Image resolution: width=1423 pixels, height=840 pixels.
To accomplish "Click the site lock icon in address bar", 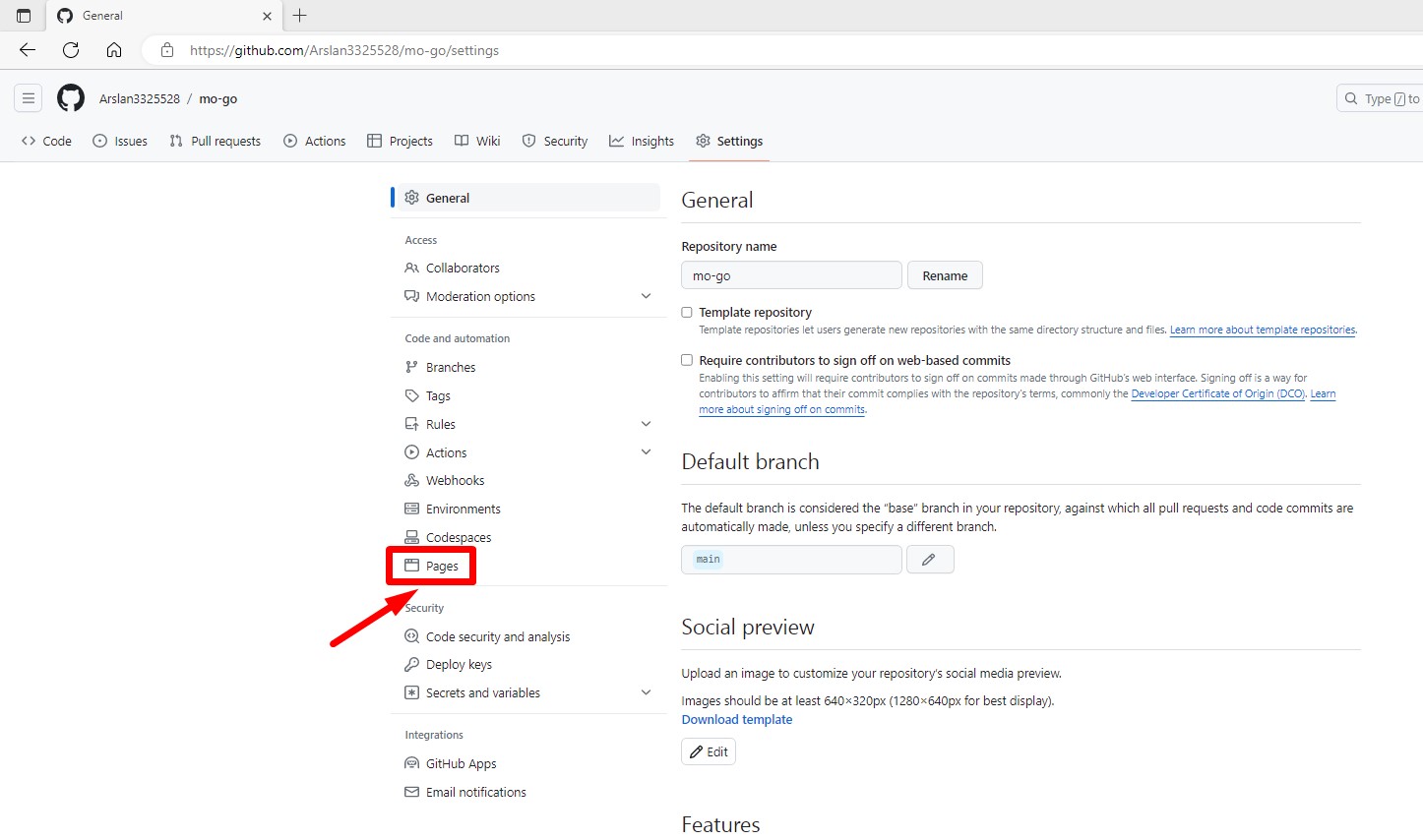I will pyautogui.click(x=167, y=50).
